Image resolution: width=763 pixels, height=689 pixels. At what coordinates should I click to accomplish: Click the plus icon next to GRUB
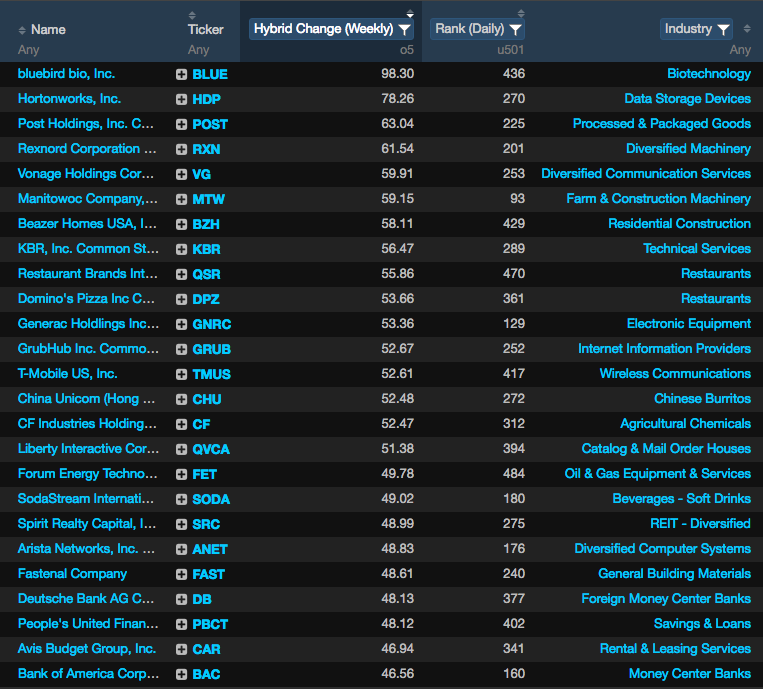181,349
